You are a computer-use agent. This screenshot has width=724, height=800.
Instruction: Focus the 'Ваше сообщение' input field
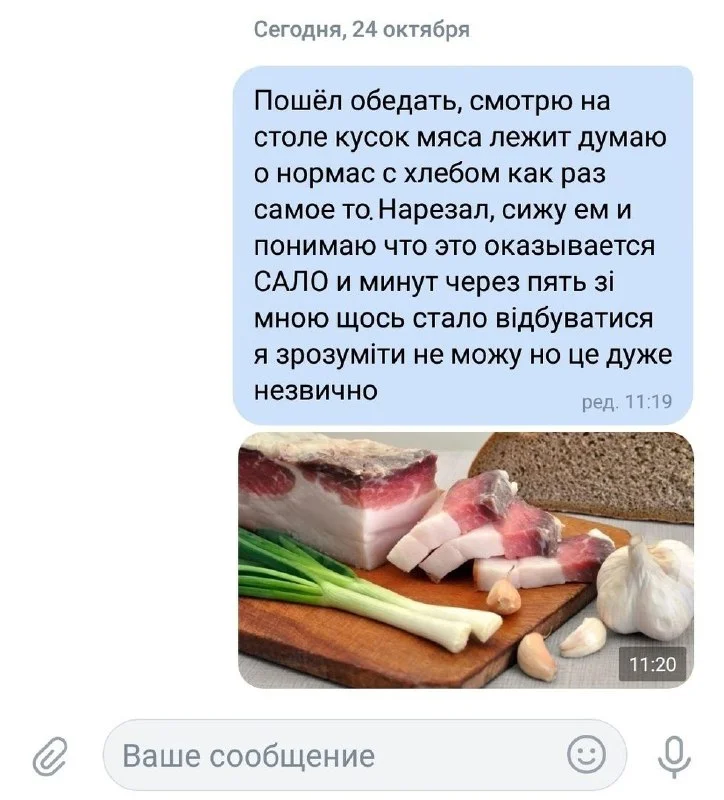click(x=364, y=755)
